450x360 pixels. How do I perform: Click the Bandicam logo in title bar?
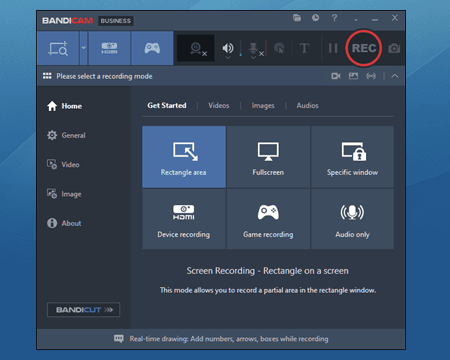point(67,21)
